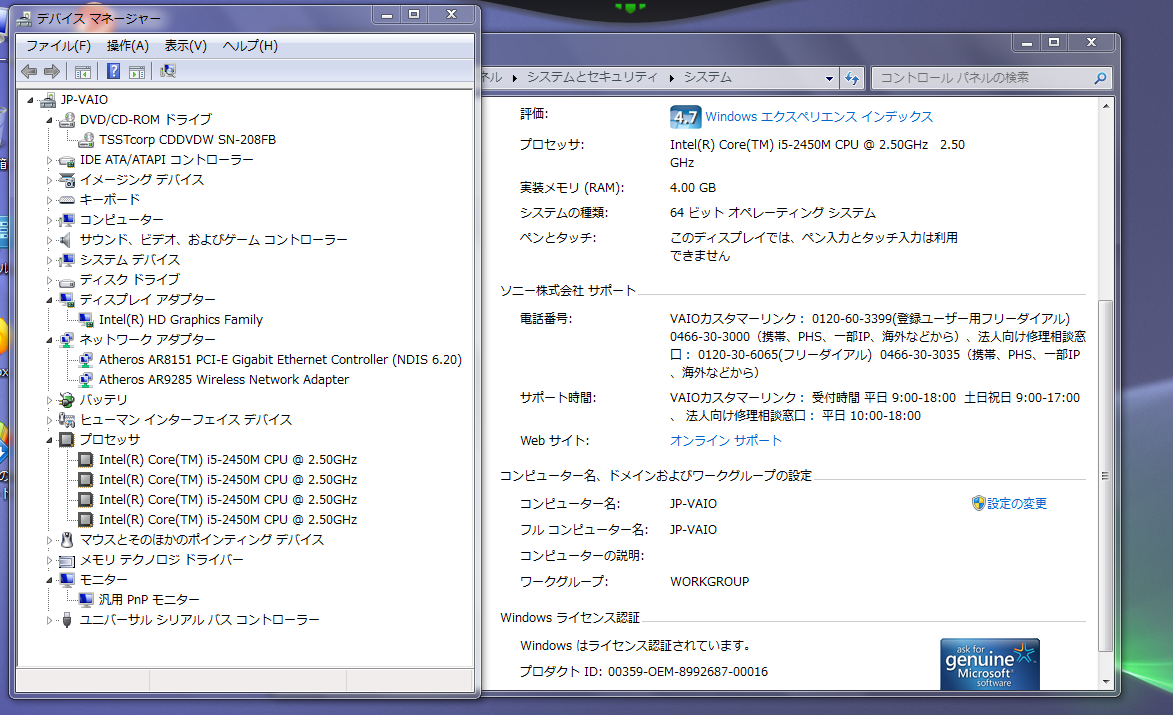Click the shield icon beside 設定の変更
The image size is (1173, 715).
pos(978,503)
